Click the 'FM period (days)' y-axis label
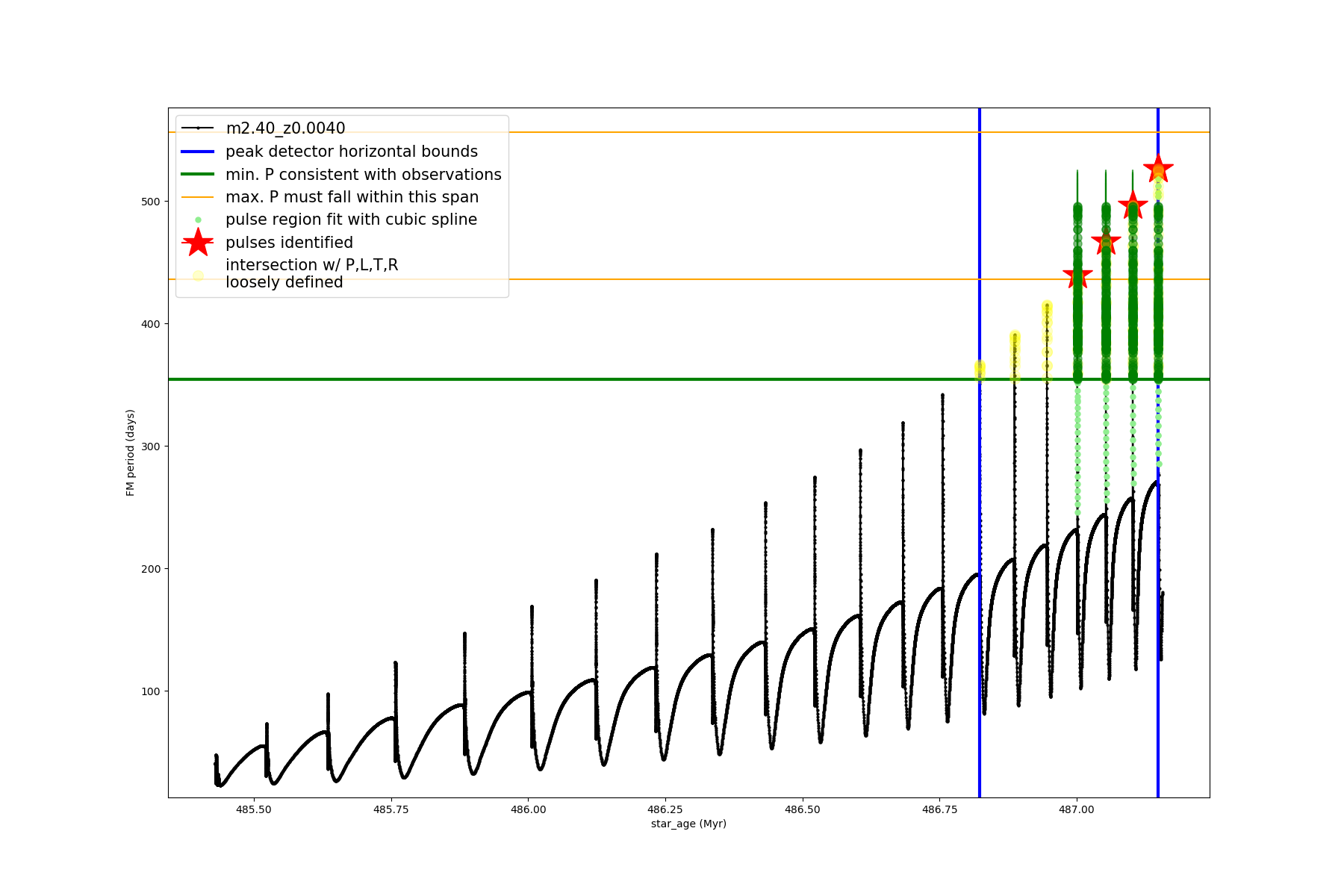This screenshot has width=1344, height=896. pos(131,452)
